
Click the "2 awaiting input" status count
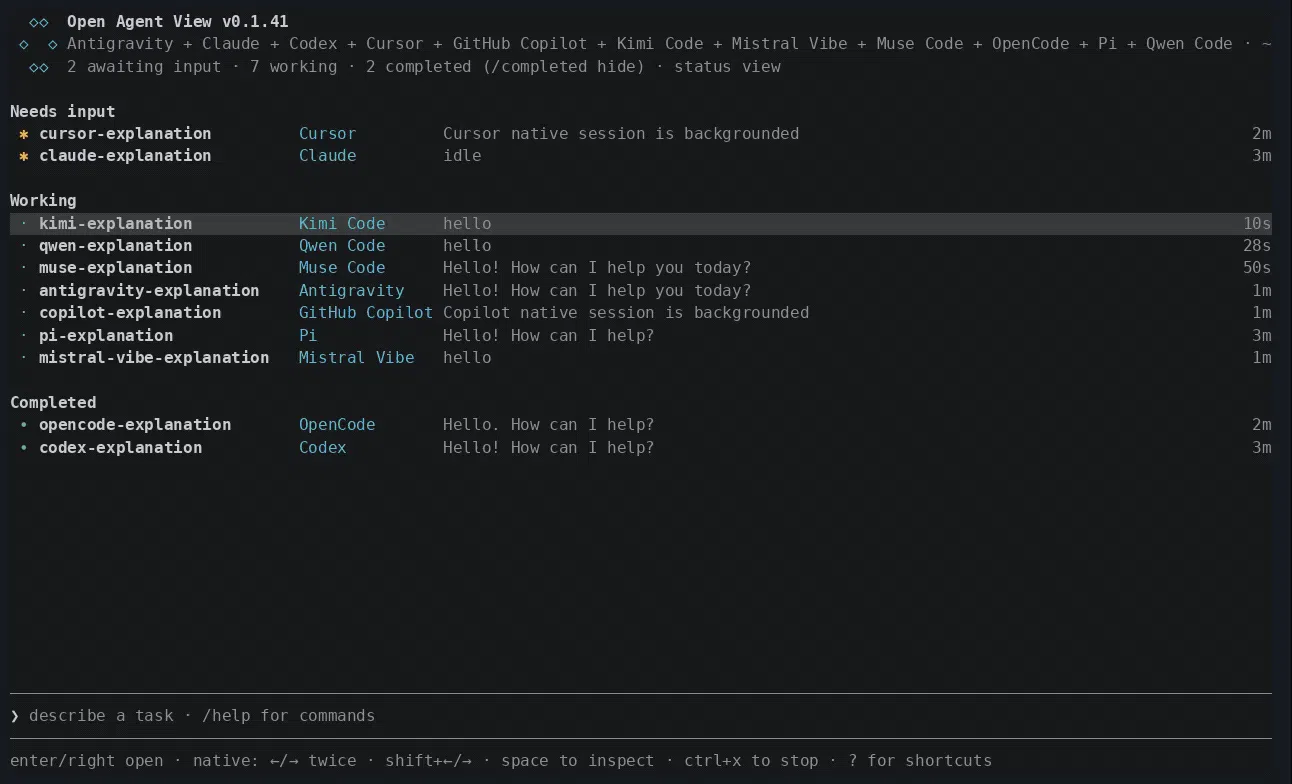(x=144, y=67)
